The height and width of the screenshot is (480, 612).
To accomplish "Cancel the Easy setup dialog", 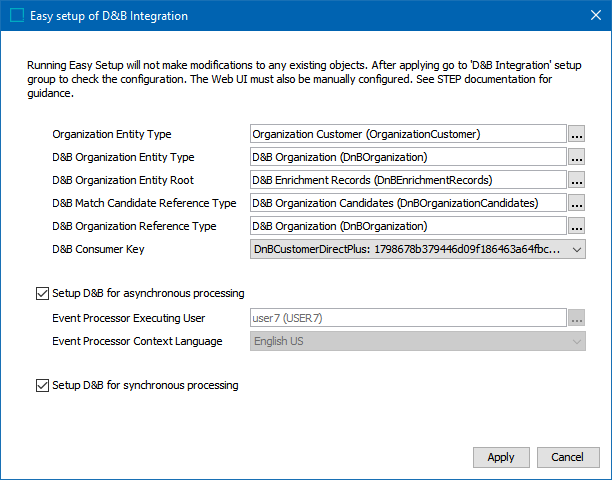I will point(561,457).
